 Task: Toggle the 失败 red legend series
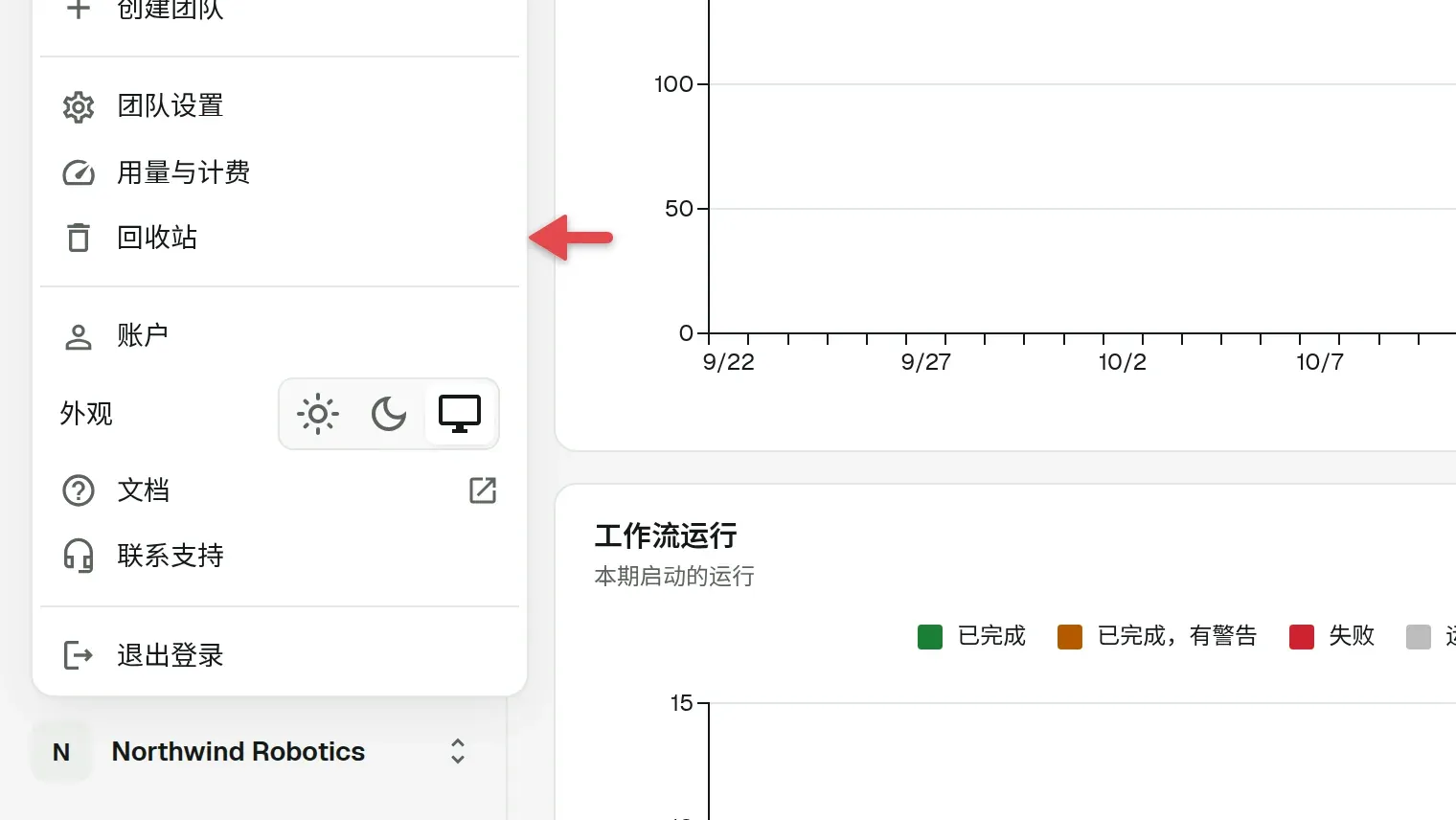click(x=1332, y=636)
